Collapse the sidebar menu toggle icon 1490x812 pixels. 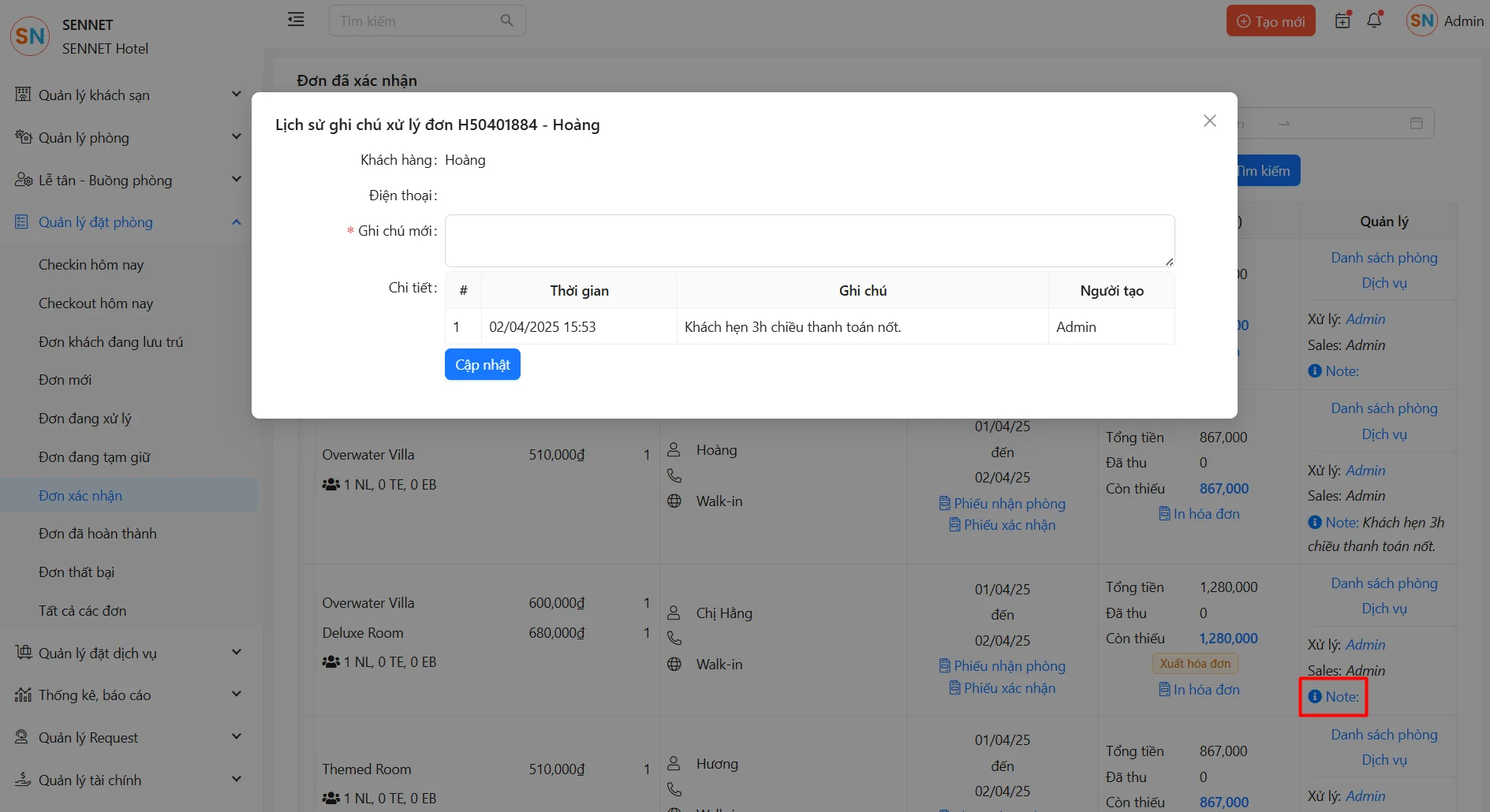(x=296, y=20)
